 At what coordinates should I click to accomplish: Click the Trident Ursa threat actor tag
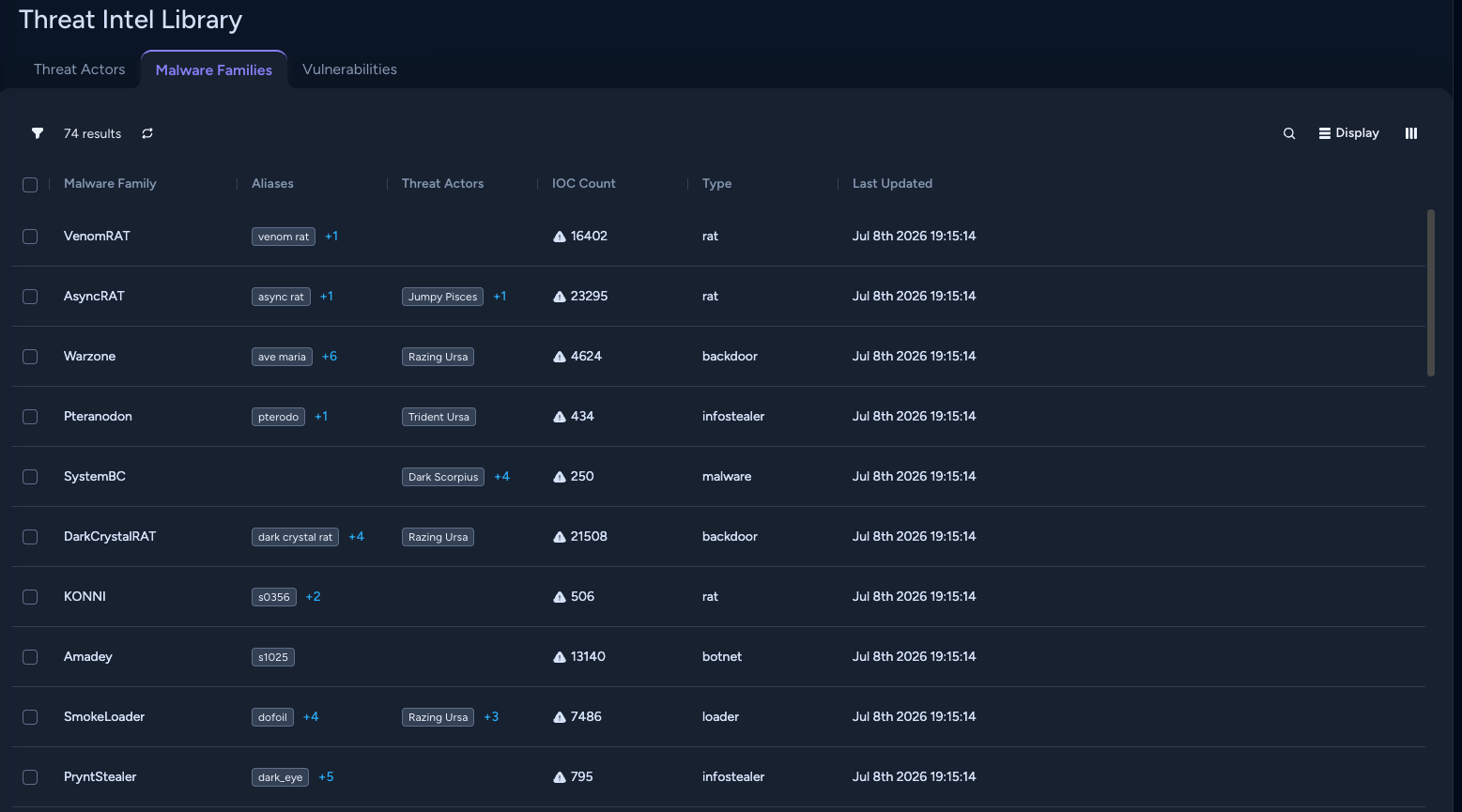pyautogui.click(x=439, y=417)
